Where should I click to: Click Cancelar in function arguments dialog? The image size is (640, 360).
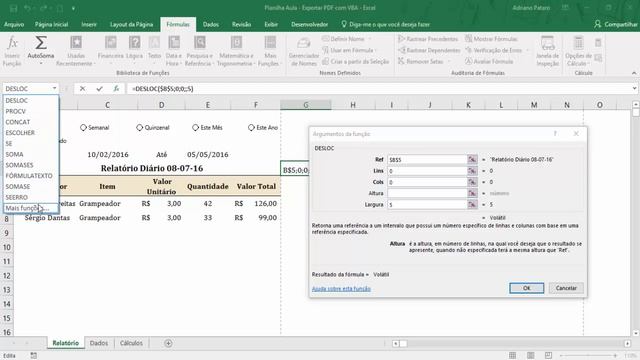pyautogui.click(x=566, y=288)
